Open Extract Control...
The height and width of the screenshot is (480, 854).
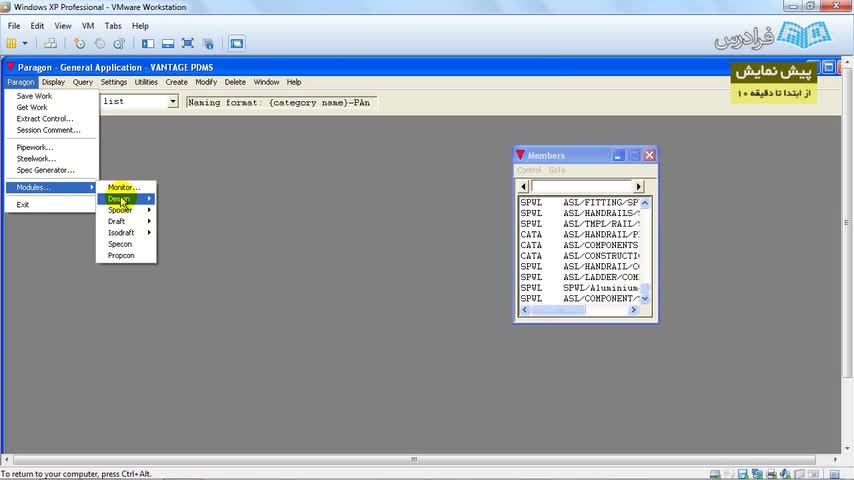pos(52,119)
